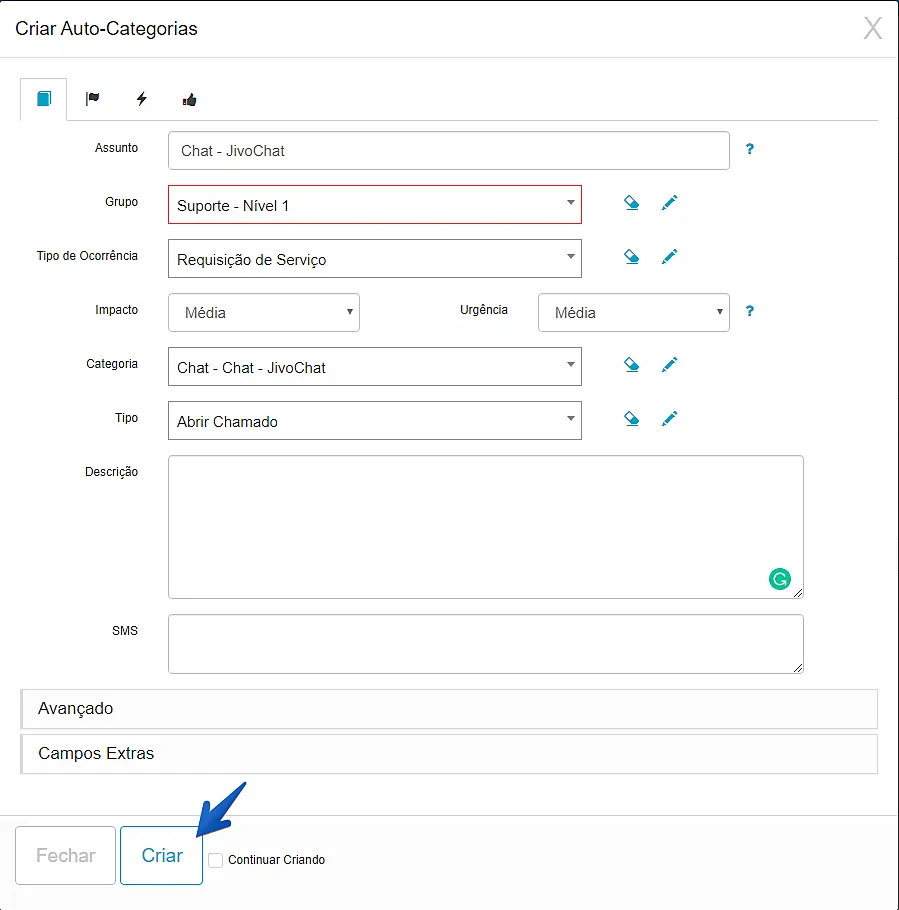Click the Fechar button

pos(66,855)
